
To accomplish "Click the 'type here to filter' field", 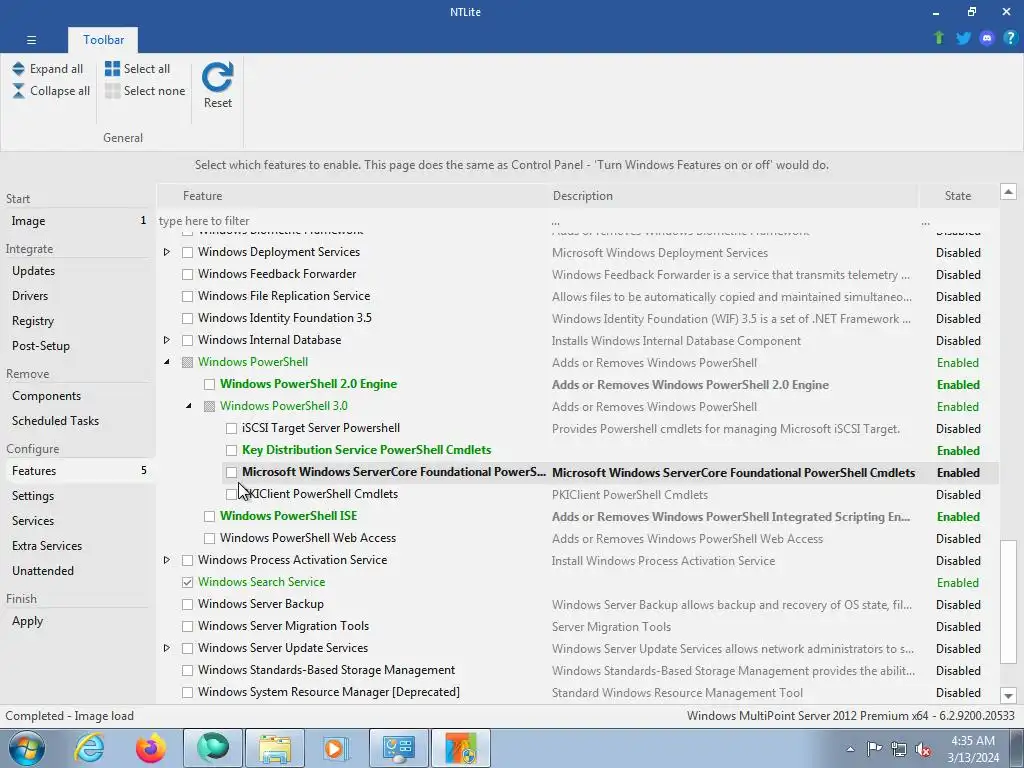I will tap(353, 221).
